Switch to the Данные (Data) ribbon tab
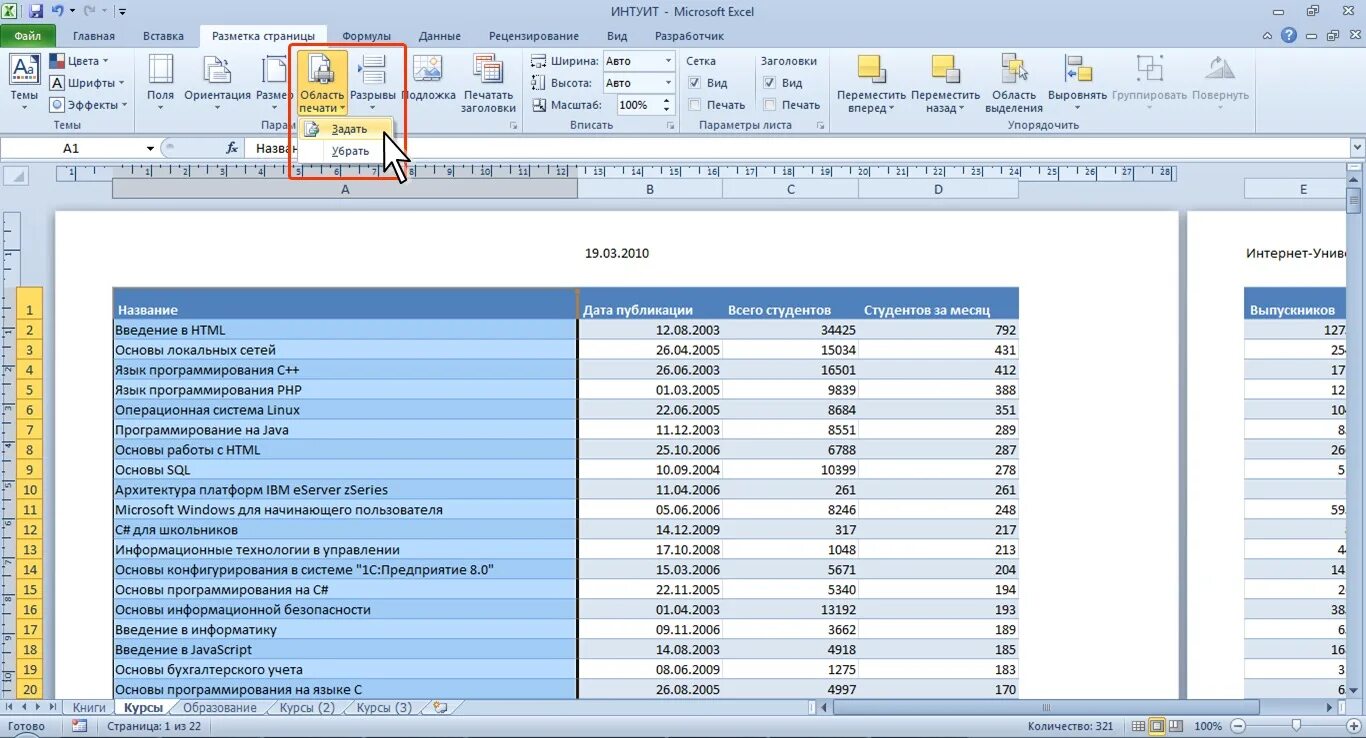 point(440,36)
